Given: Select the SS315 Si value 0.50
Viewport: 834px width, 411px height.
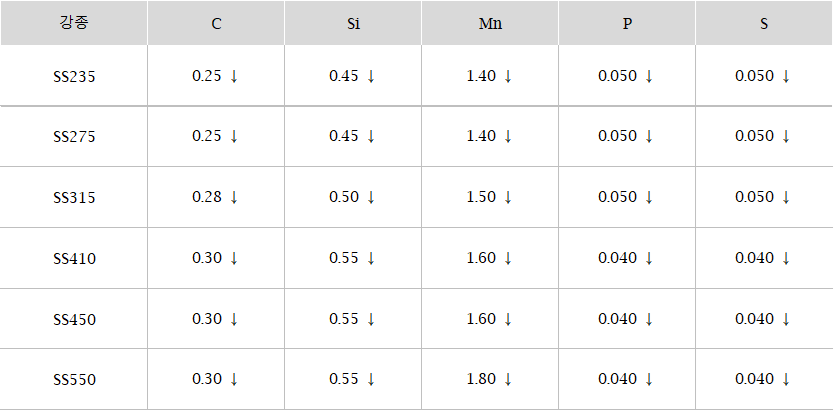Looking at the screenshot, I should (x=344, y=197).
